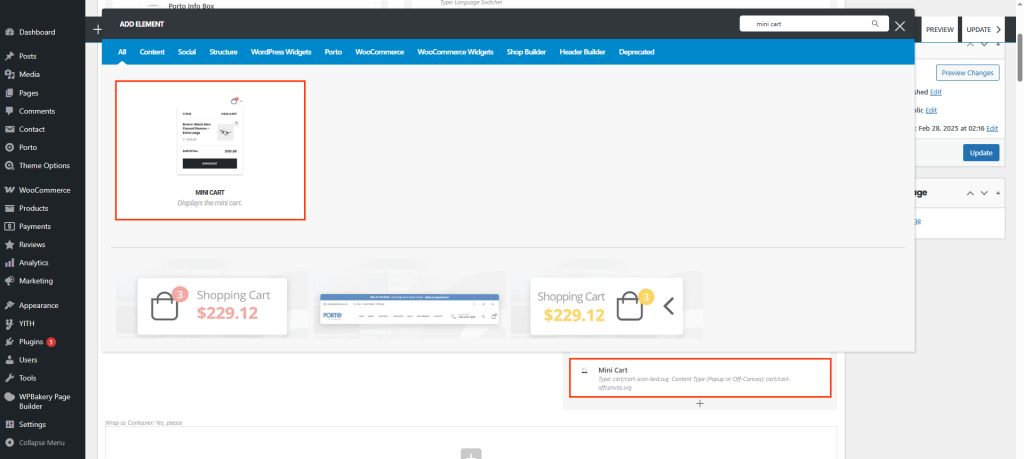
Task: Move Featured Image panel down
Action: tap(984, 193)
